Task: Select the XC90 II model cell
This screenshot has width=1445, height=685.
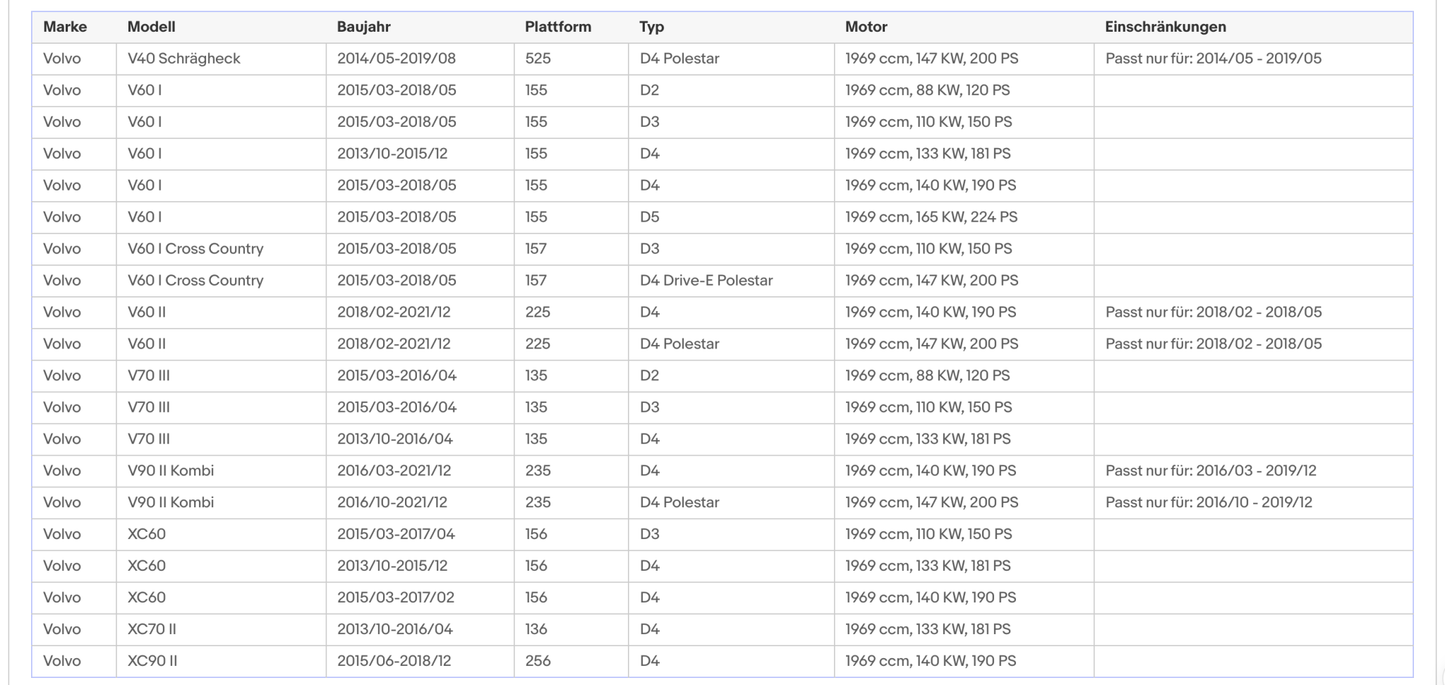Action: click(153, 661)
